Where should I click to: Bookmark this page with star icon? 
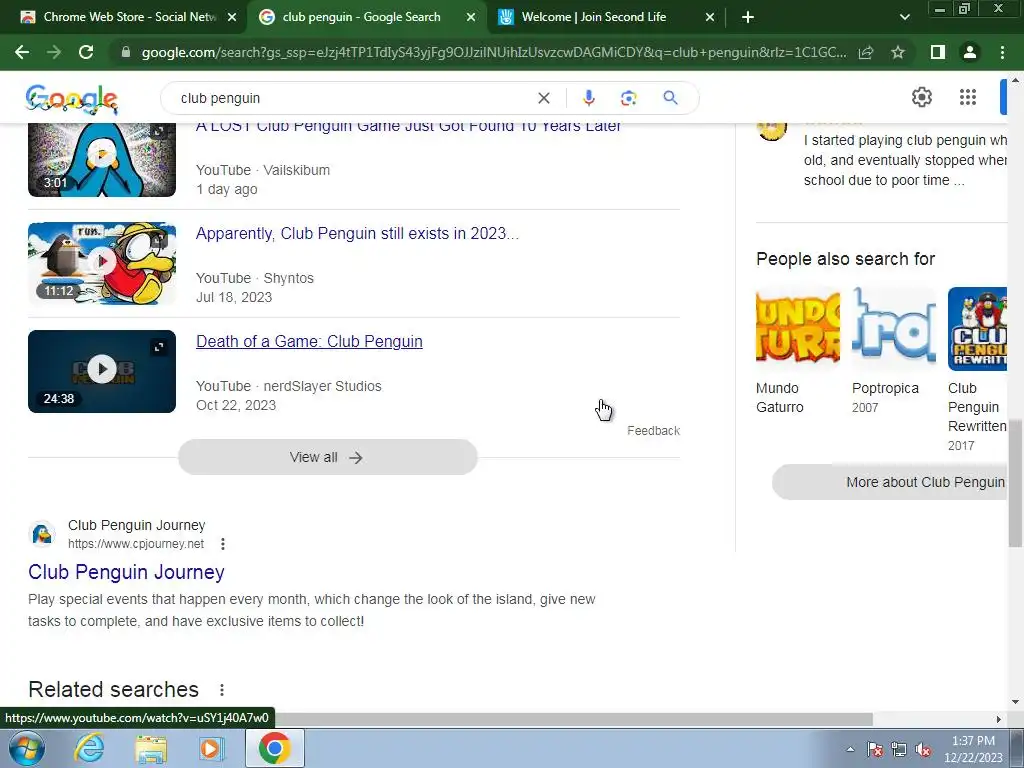(x=898, y=52)
